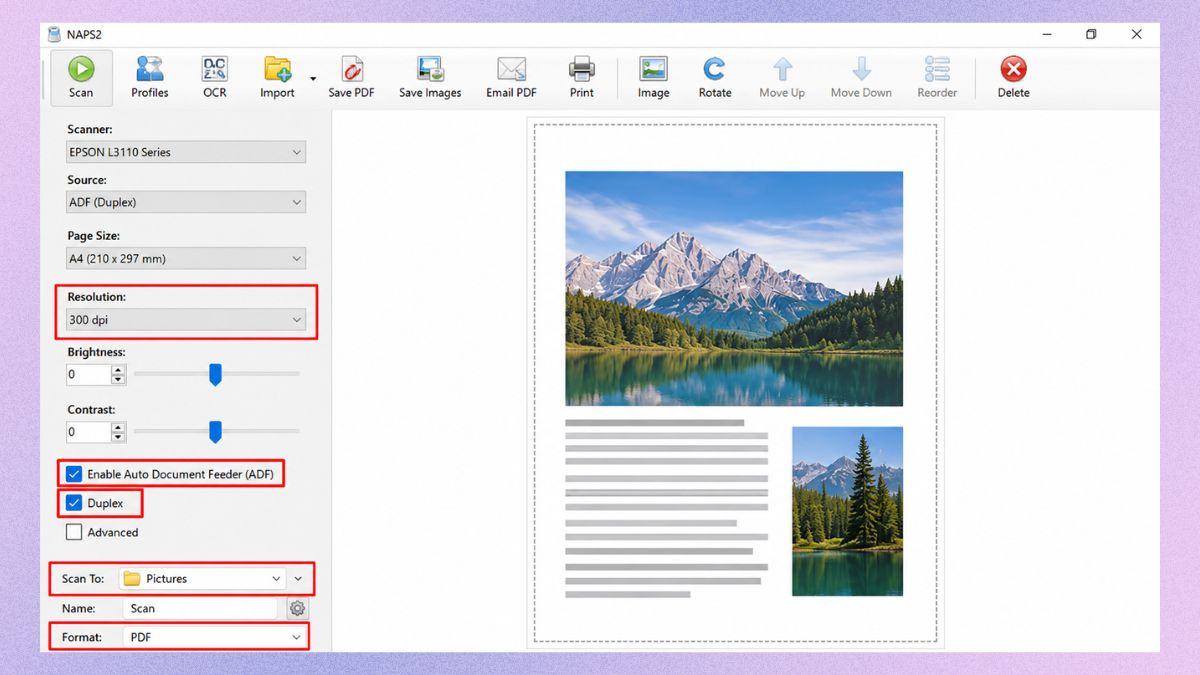Rotate the scanned page
This screenshot has height=675, width=1200.
click(x=715, y=77)
